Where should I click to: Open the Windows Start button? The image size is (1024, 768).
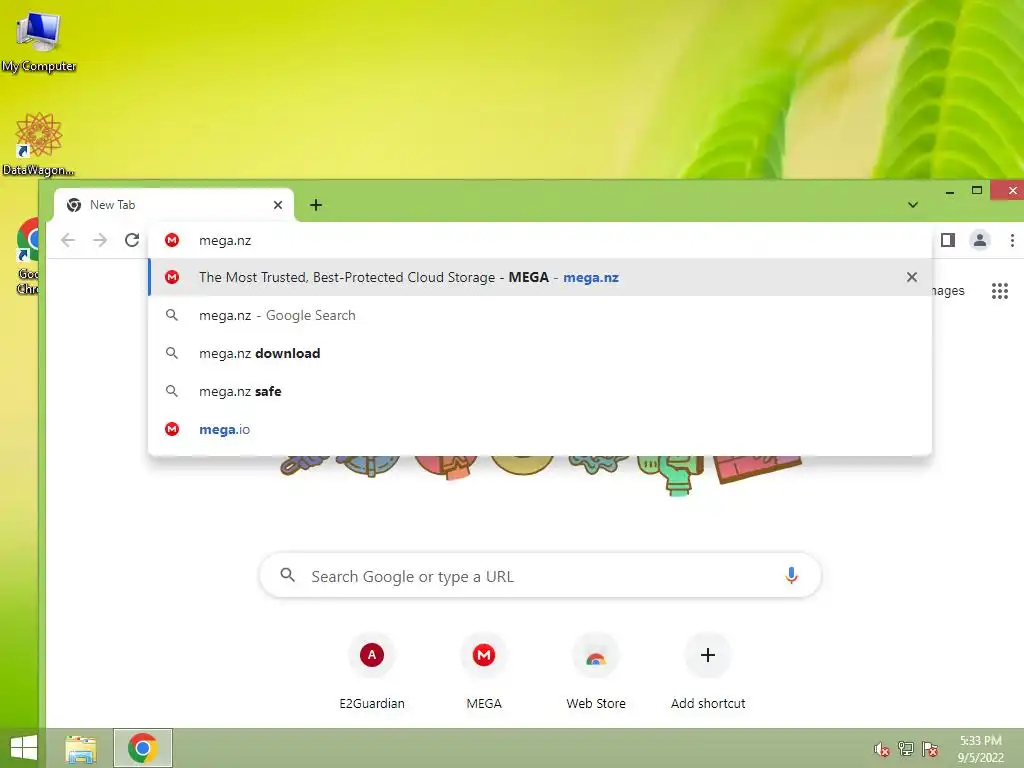click(24, 748)
